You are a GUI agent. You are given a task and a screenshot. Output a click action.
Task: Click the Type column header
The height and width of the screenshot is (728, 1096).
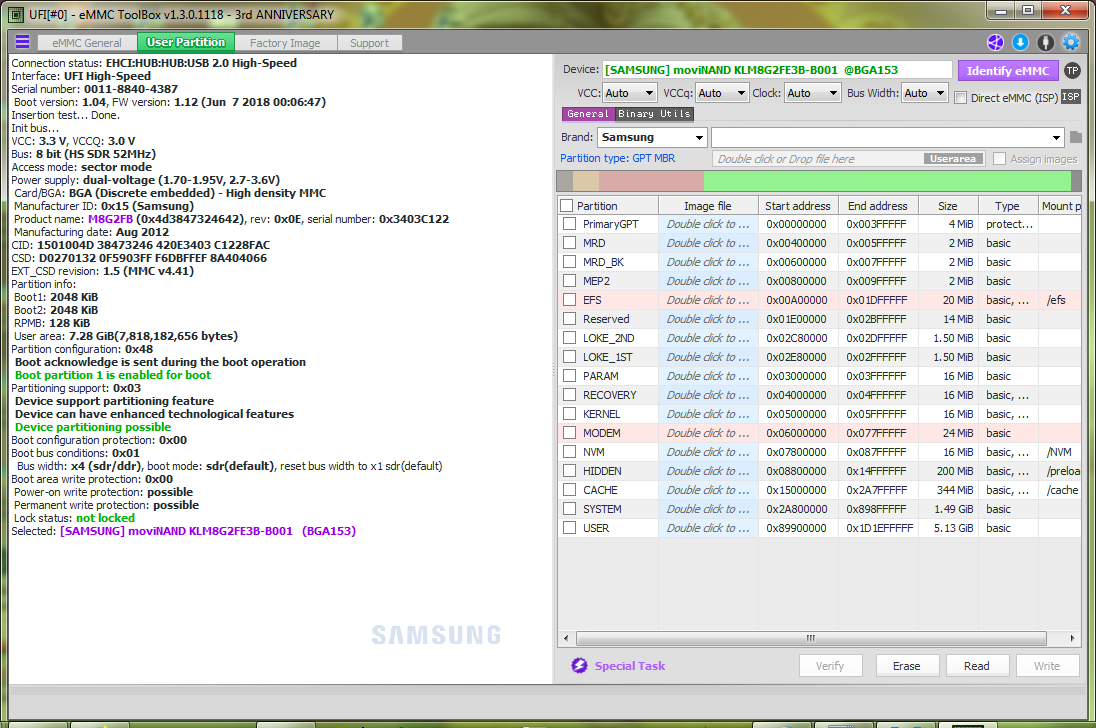pyautogui.click(x=1007, y=206)
